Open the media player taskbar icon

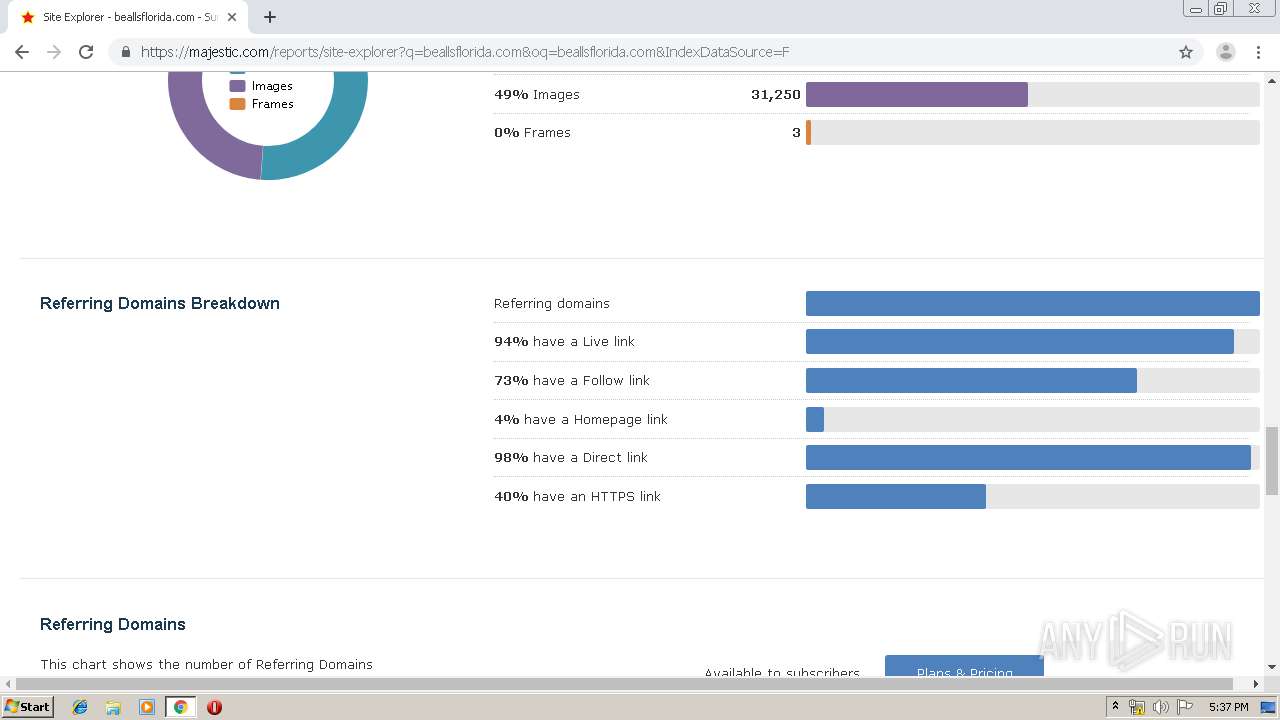147,707
